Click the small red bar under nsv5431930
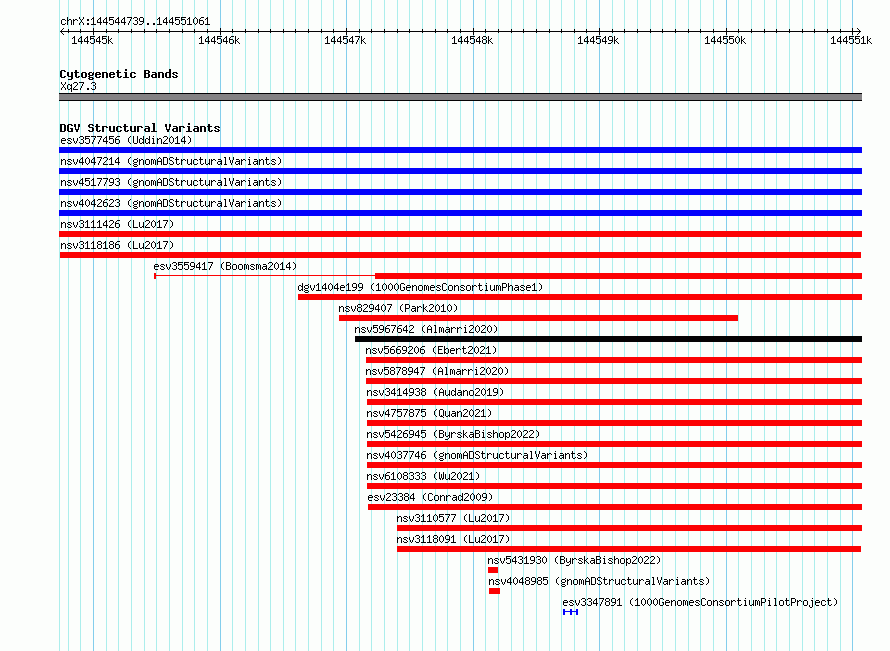This screenshot has height=651, width=890. [x=493, y=570]
